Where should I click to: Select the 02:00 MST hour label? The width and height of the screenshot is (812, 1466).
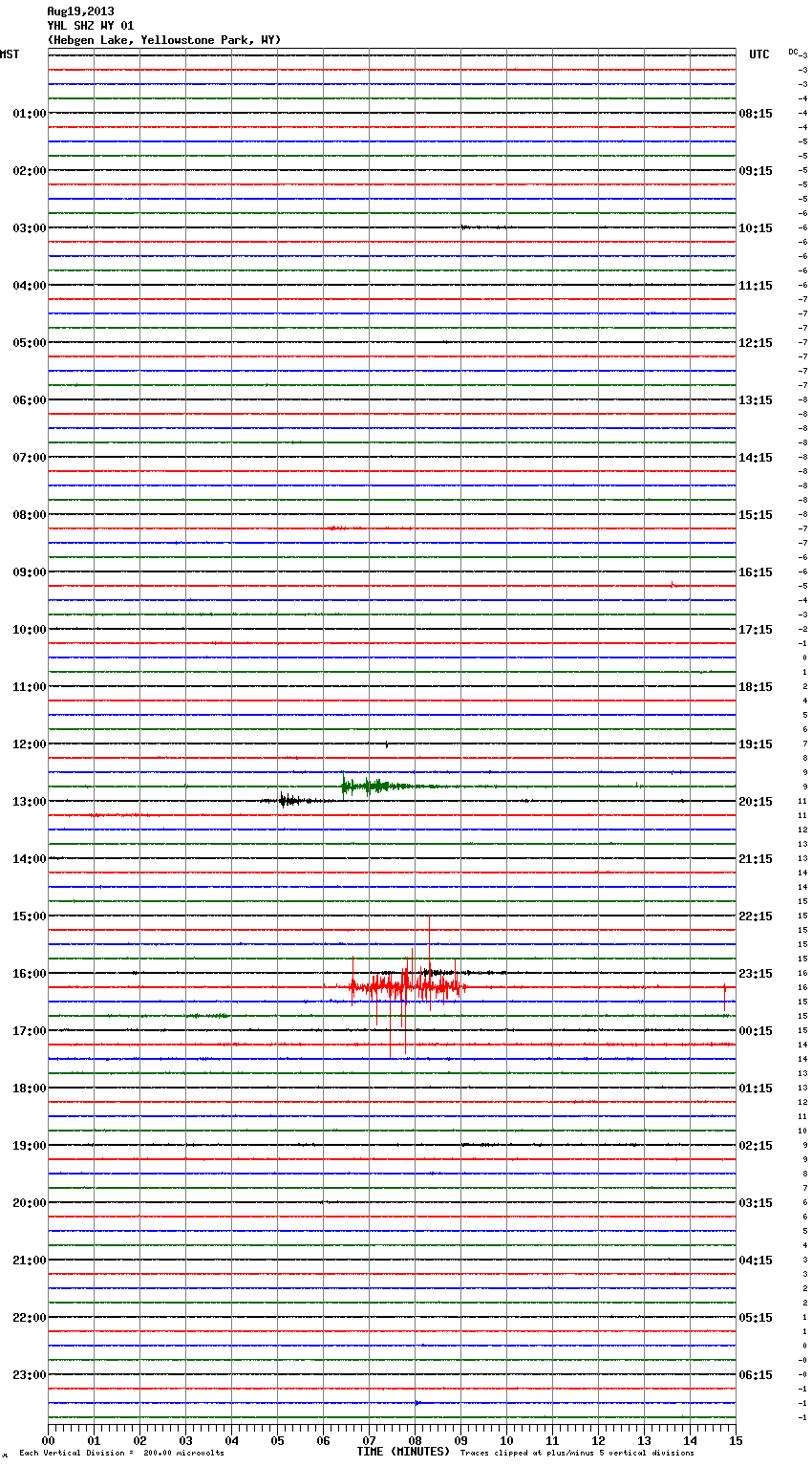(30, 171)
